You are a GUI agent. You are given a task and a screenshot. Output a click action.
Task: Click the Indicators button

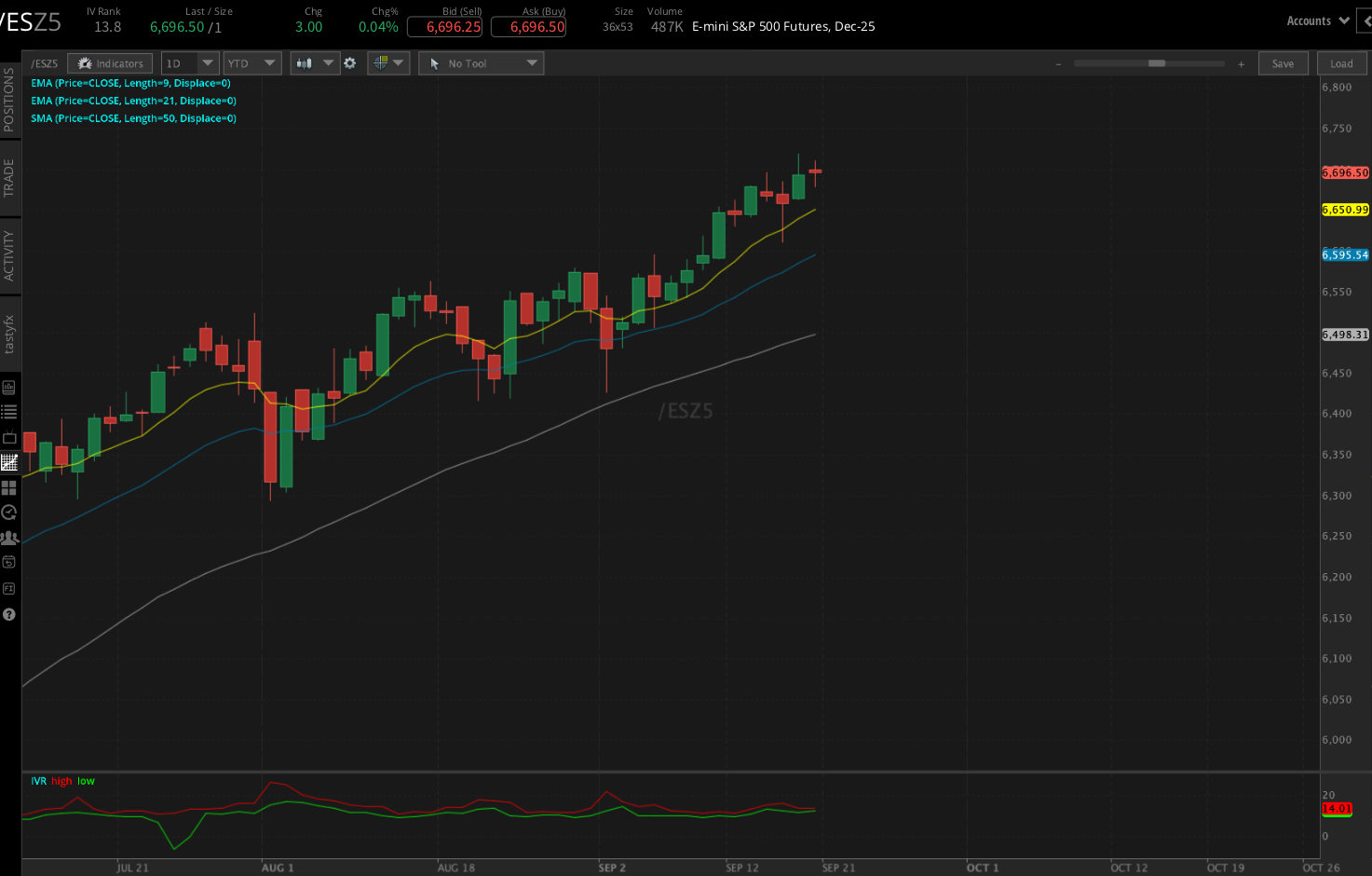pyautogui.click(x=110, y=62)
